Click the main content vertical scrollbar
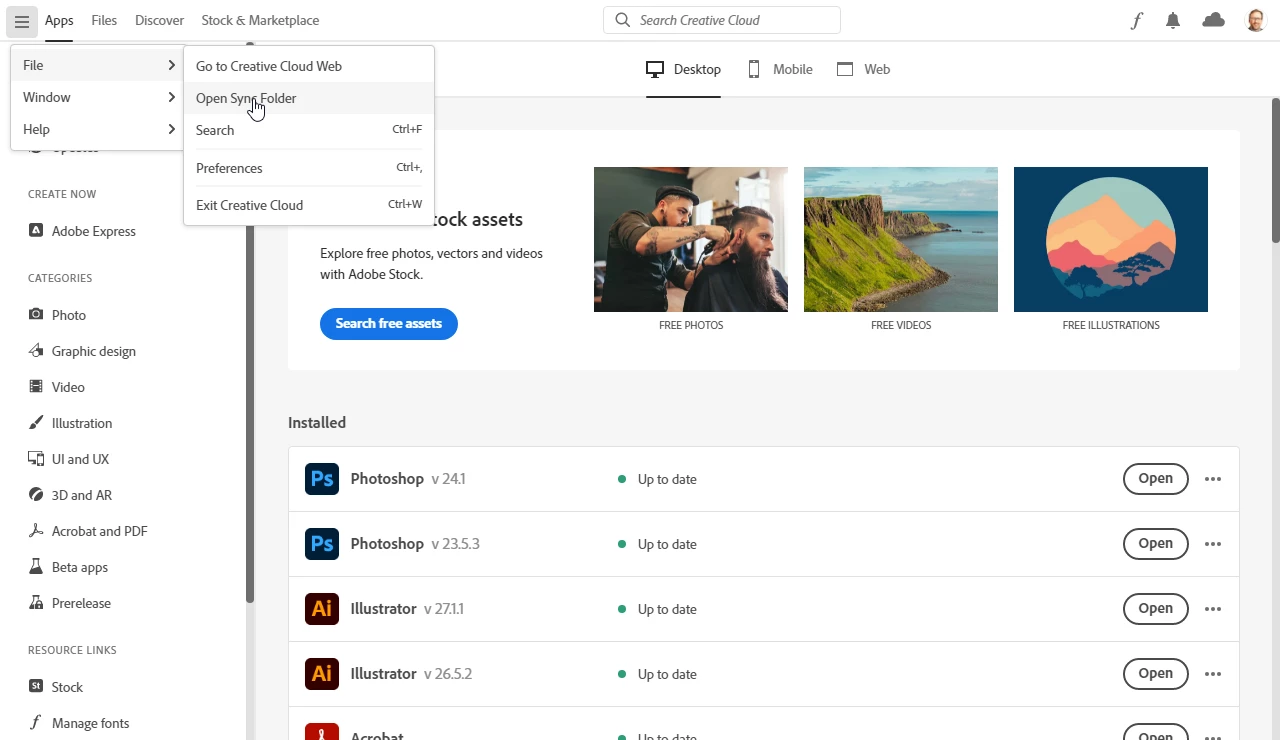The image size is (1280, 740). pos(1276,170)
